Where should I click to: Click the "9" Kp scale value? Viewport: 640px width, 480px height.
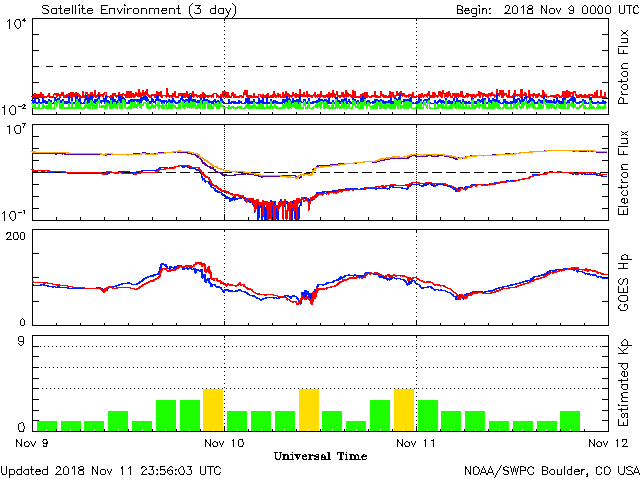21,341
